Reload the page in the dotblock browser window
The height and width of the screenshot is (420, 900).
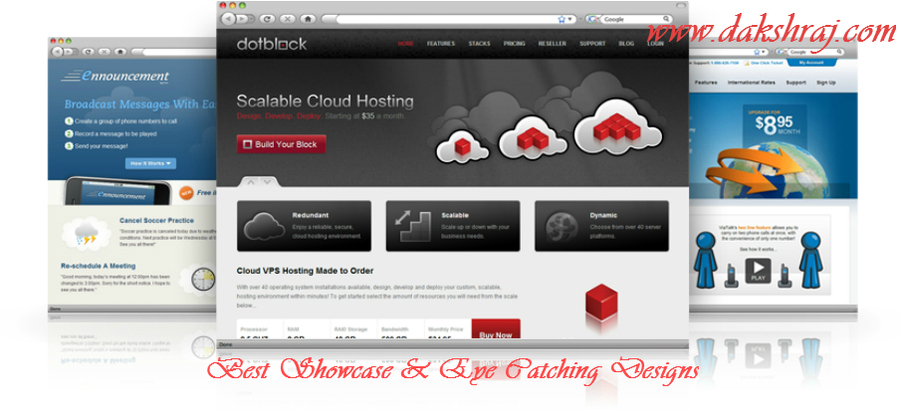coord(267,19)
